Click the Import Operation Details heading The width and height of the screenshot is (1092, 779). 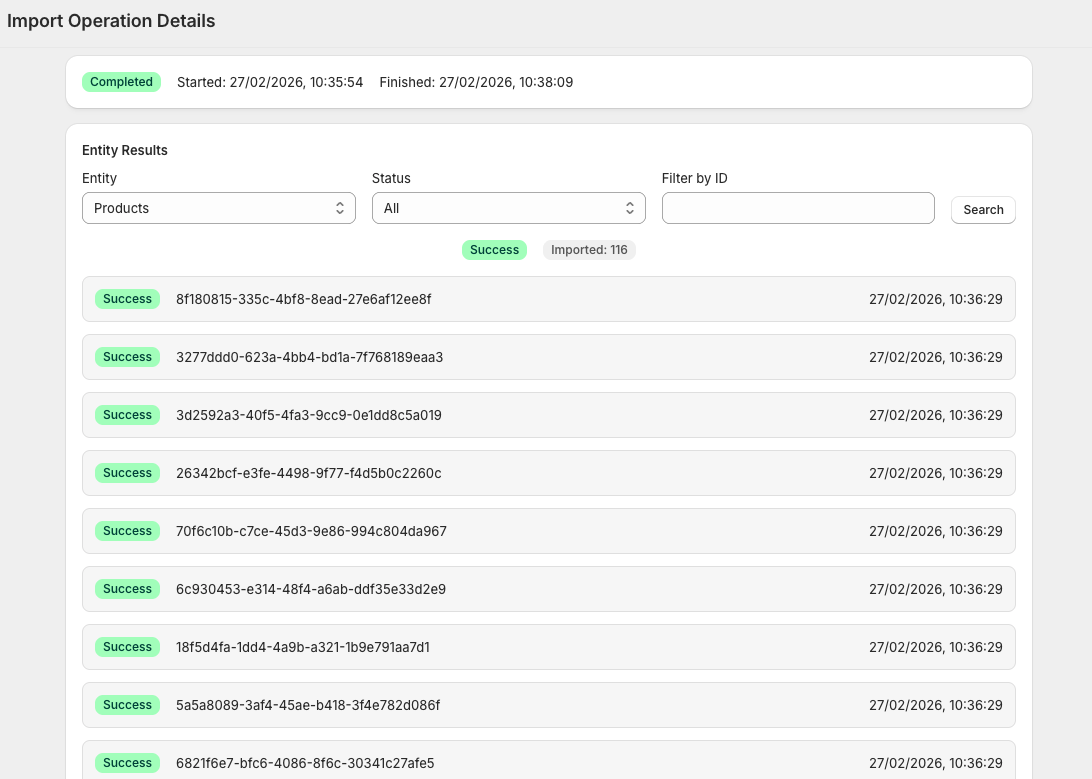[111, 21]
